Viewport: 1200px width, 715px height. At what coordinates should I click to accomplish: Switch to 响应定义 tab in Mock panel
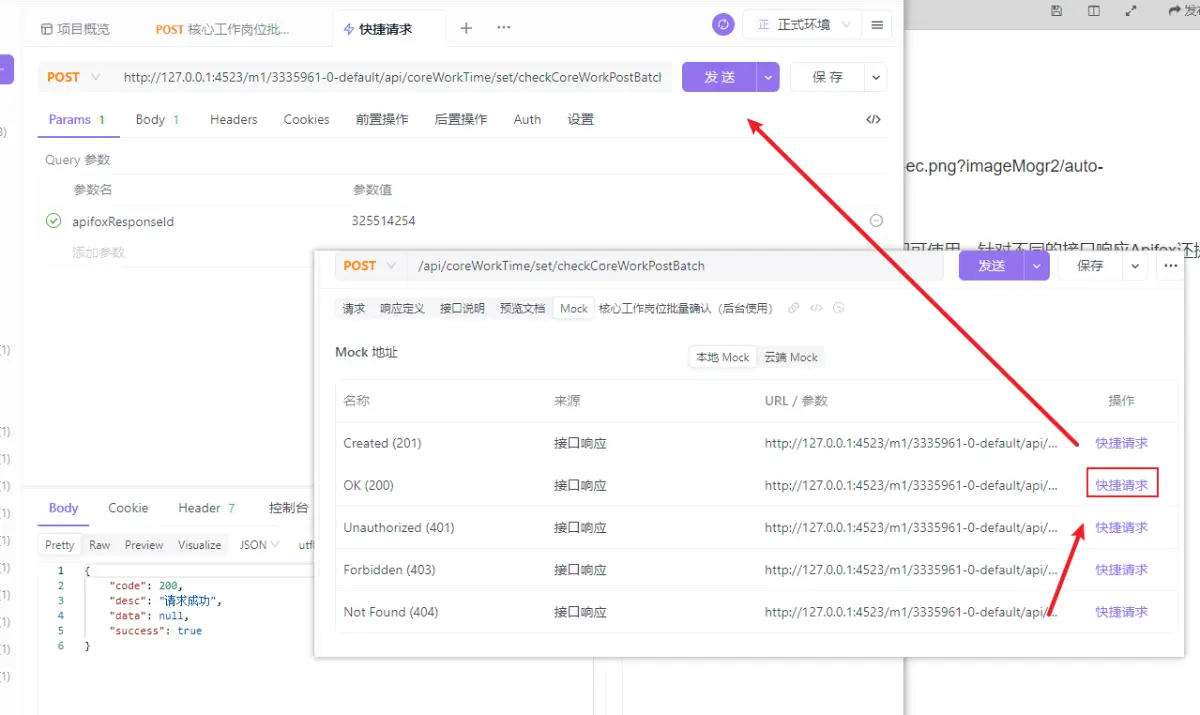402,308
